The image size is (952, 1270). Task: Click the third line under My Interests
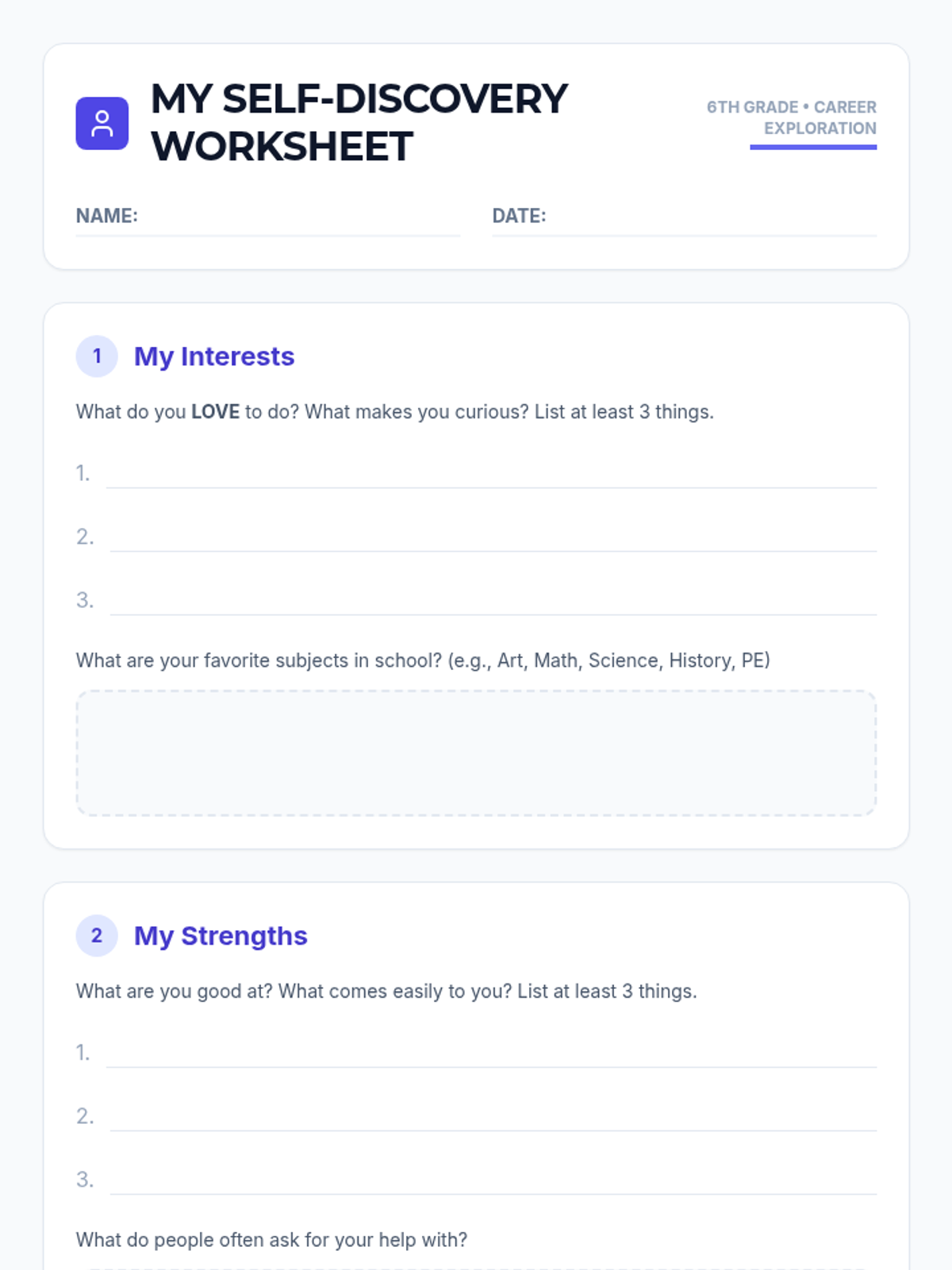pos(493,602)
